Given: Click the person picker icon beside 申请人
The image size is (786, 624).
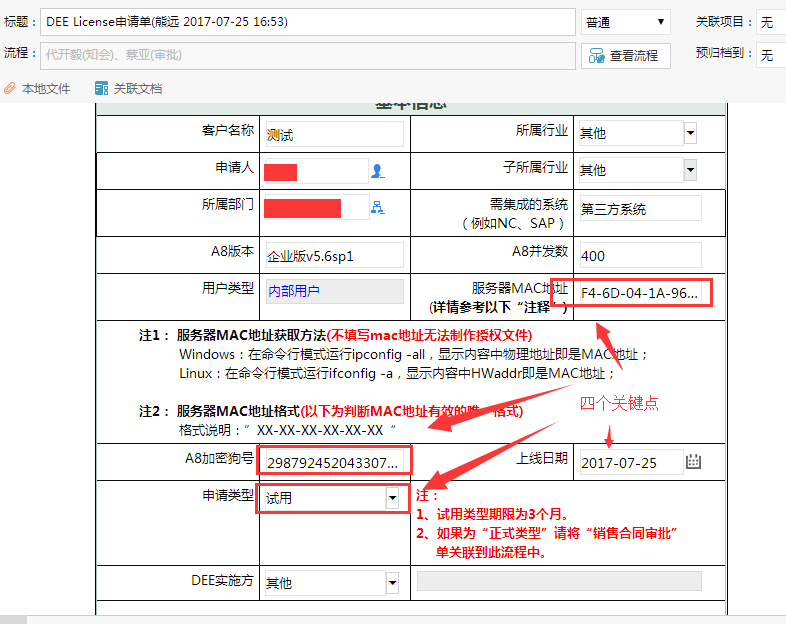Looking at the screenshot, I should tap(377, 171).
